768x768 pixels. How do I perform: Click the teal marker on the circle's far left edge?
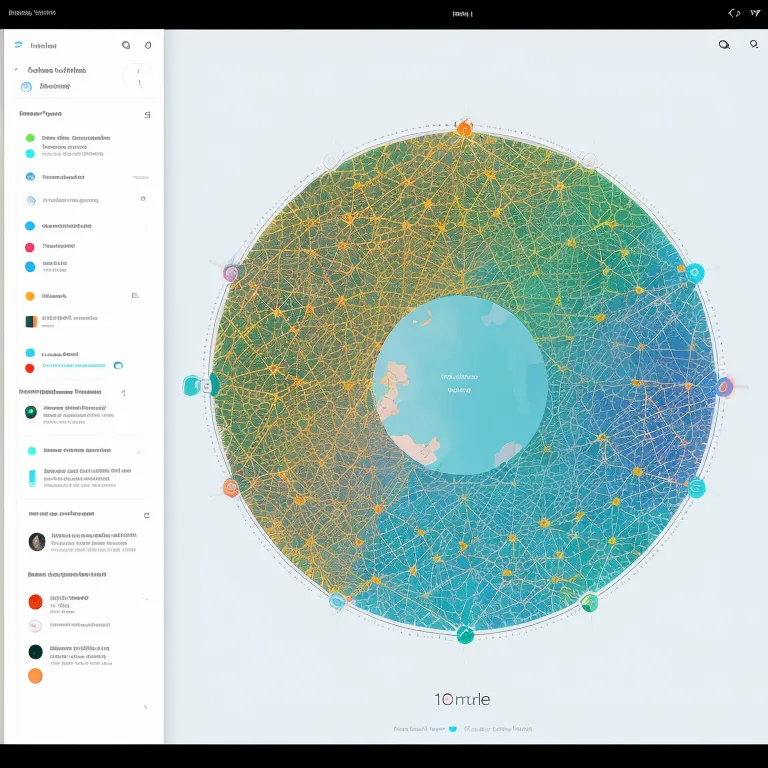point(192,385)
